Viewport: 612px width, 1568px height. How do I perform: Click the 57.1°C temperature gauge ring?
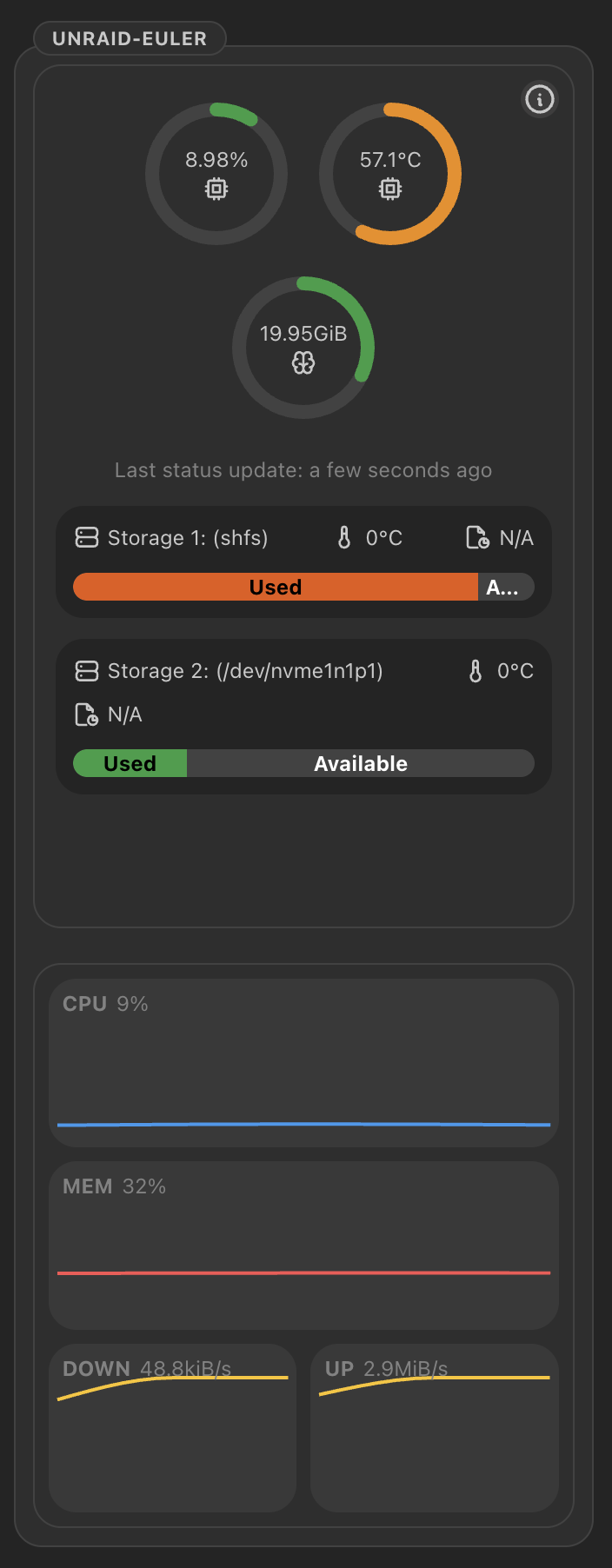(x=390, y=174)
